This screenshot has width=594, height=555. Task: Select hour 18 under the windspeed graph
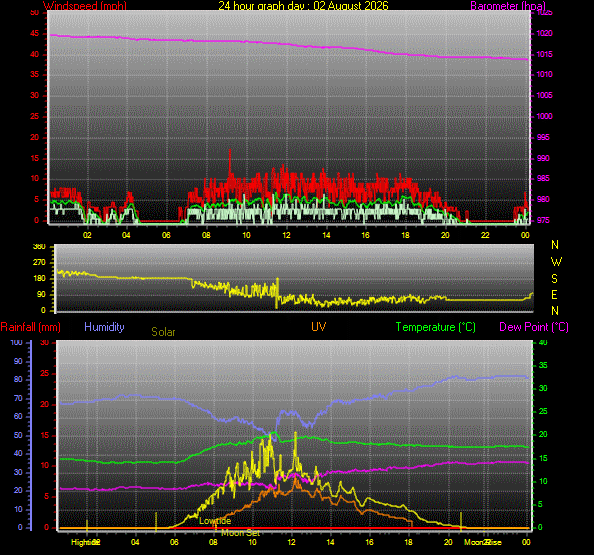(405, 235)
